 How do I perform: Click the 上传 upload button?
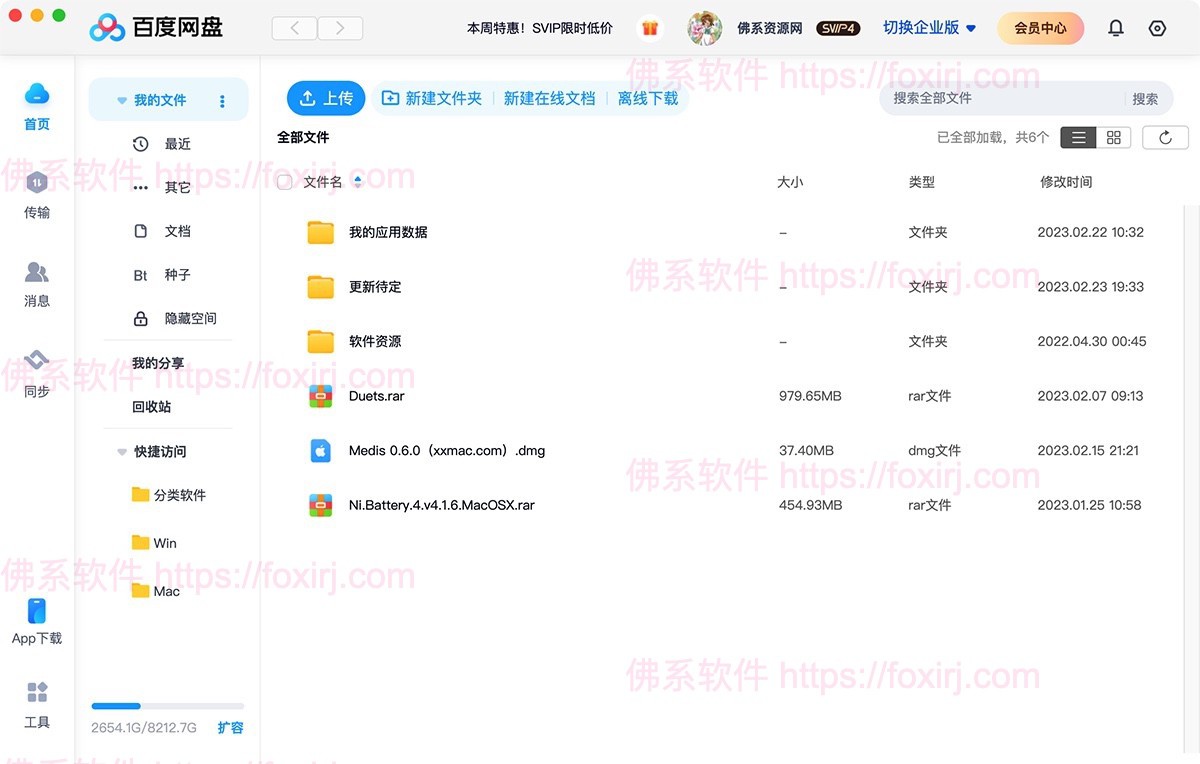(x=326, y=98)
